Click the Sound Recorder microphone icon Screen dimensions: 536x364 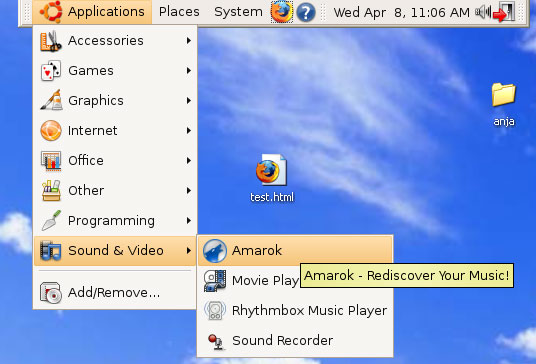coord(216,341)
